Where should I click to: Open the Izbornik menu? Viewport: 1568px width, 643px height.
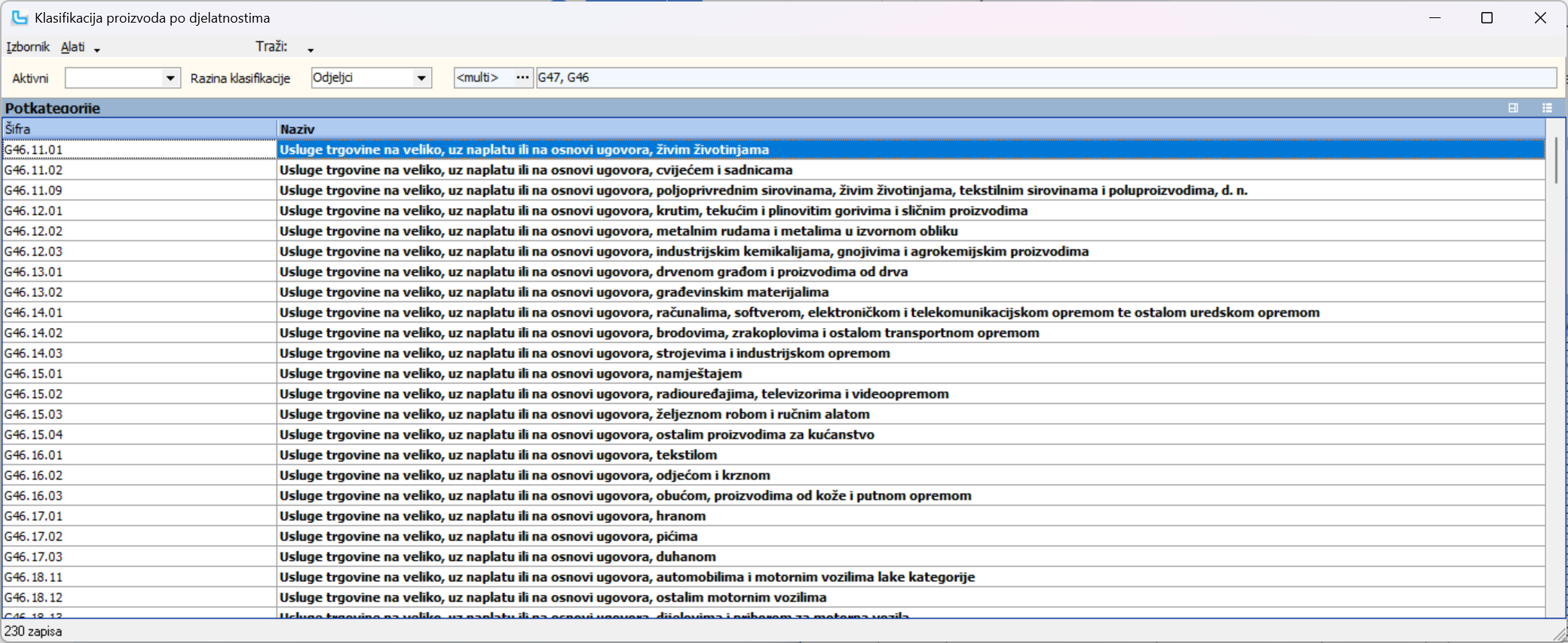(28, 47)
